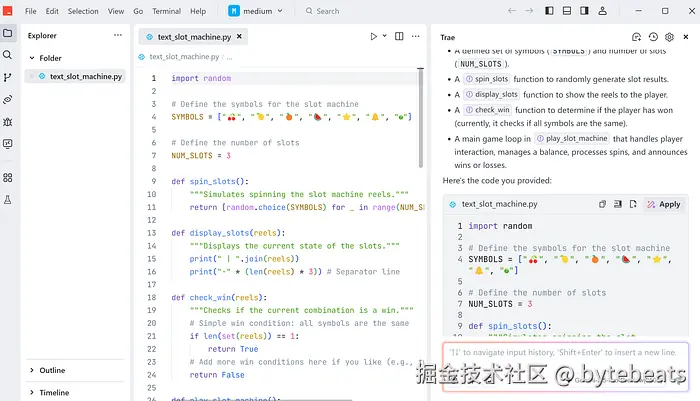
Task: Open the Edit menu
Action: click(52, 11)
